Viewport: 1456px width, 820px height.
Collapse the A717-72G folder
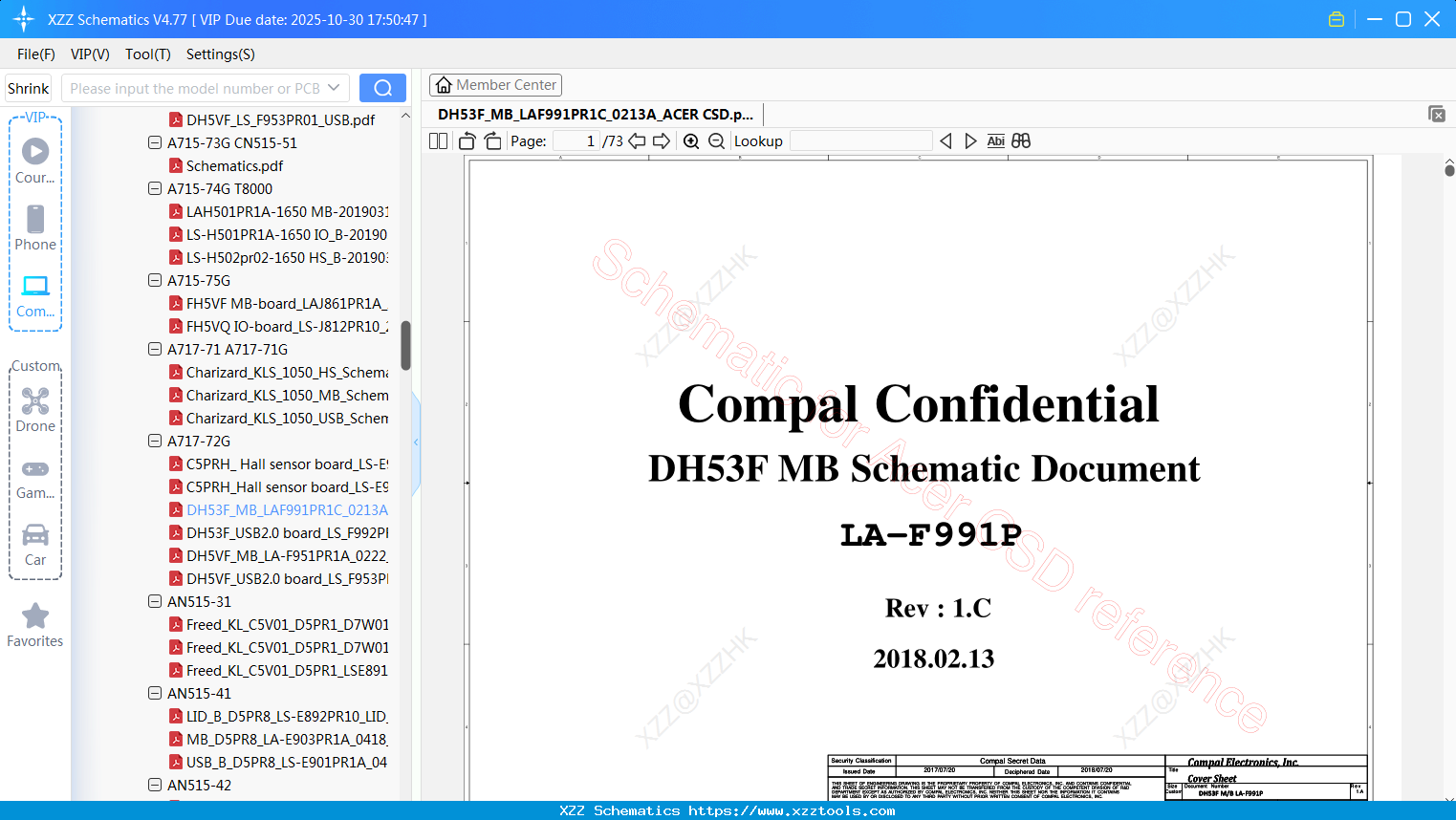(155, 442)
